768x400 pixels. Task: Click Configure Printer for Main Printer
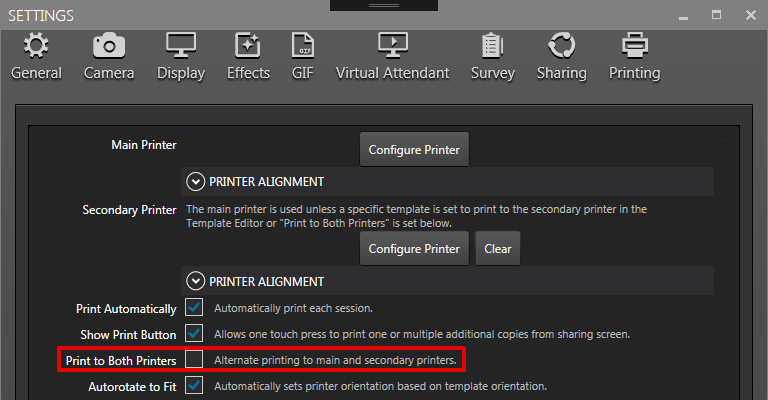(414, 149)
